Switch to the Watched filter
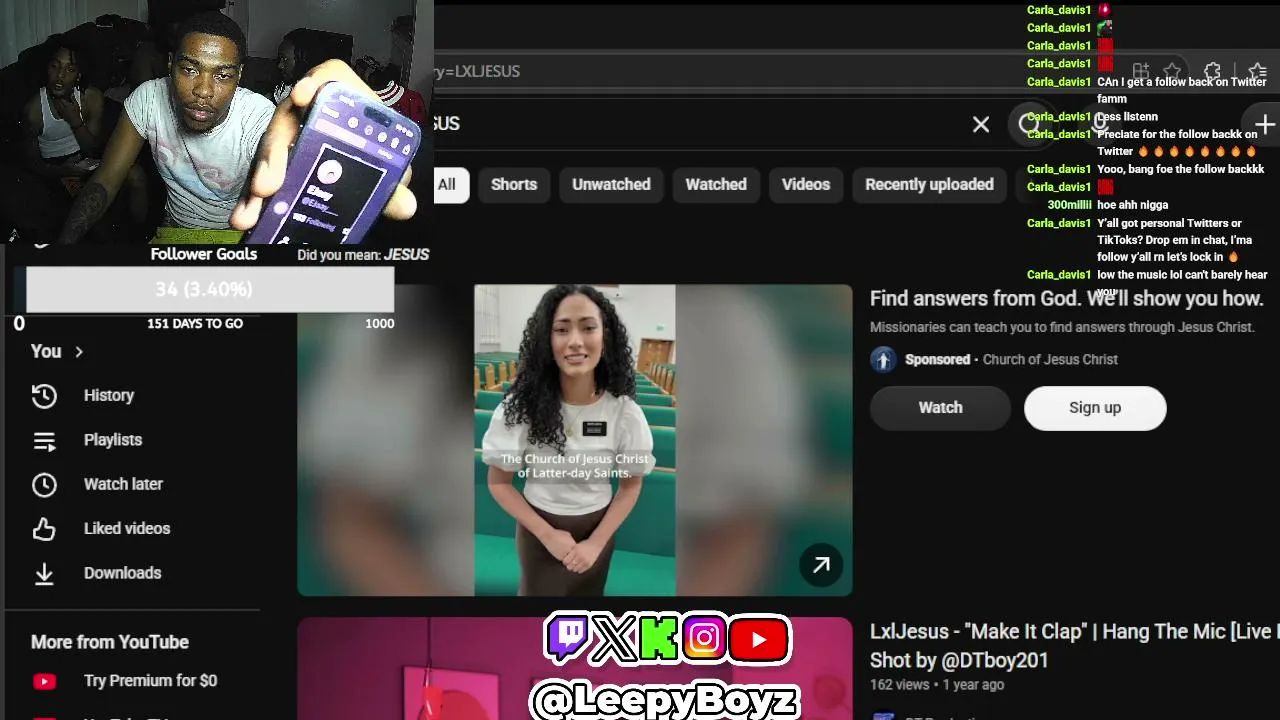This screenshot has height=720, width=1280. pyautogui.click(x=716, y=185)
